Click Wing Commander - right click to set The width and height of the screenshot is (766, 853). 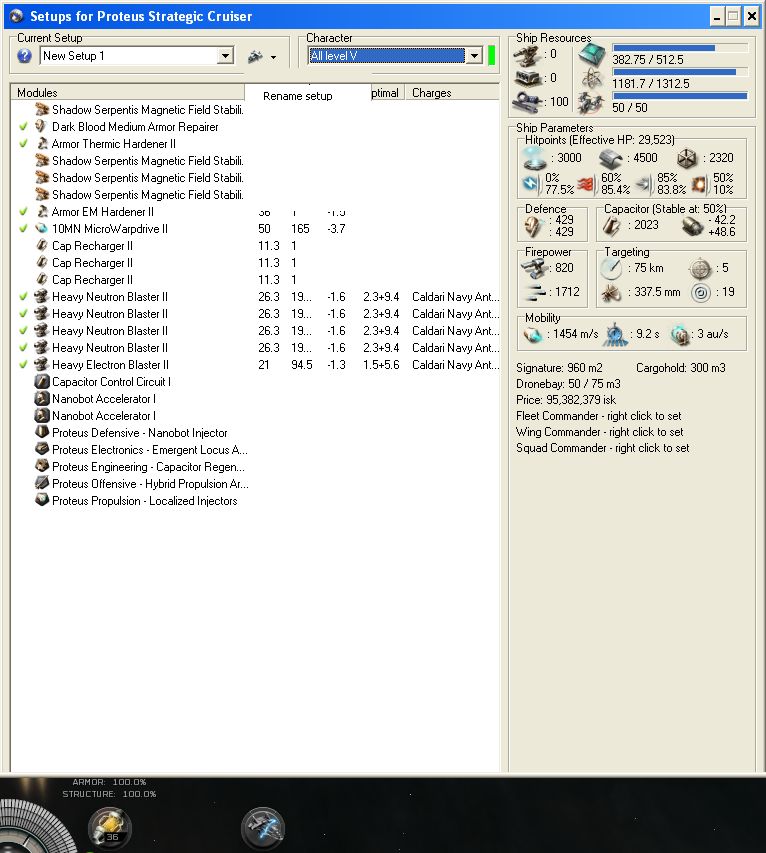[600, 432]
